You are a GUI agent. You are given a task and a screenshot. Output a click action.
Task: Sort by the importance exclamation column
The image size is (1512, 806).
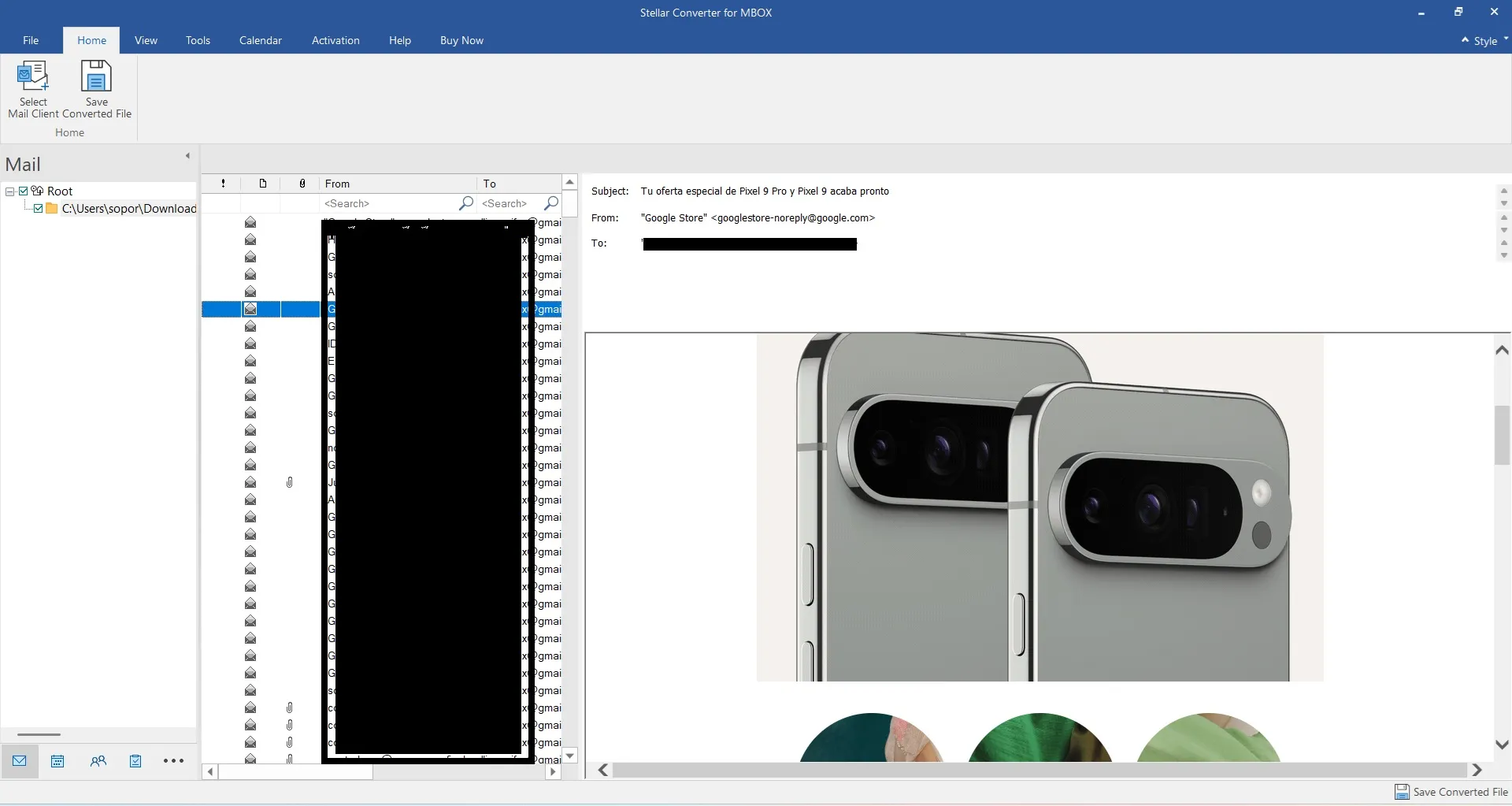coord(223,184)
